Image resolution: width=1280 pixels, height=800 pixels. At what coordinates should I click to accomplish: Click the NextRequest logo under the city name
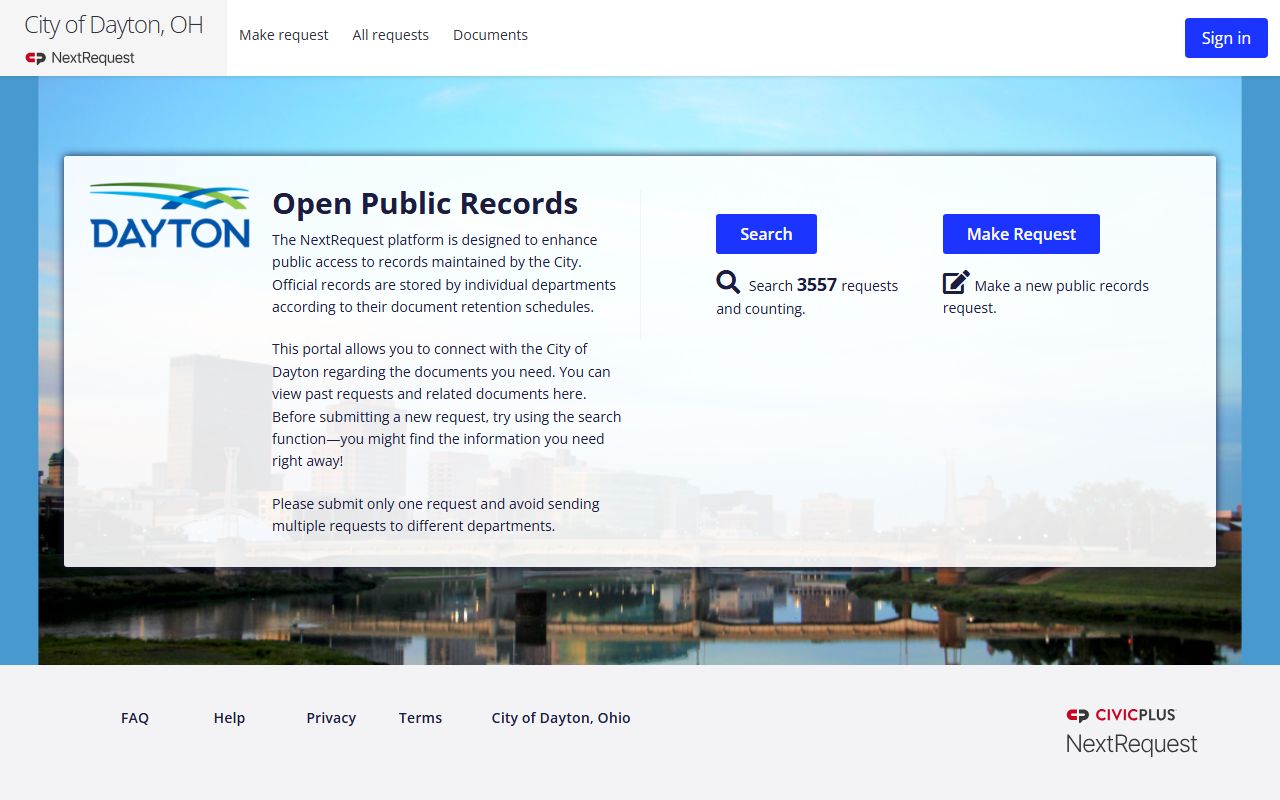[x=80, y=58]
